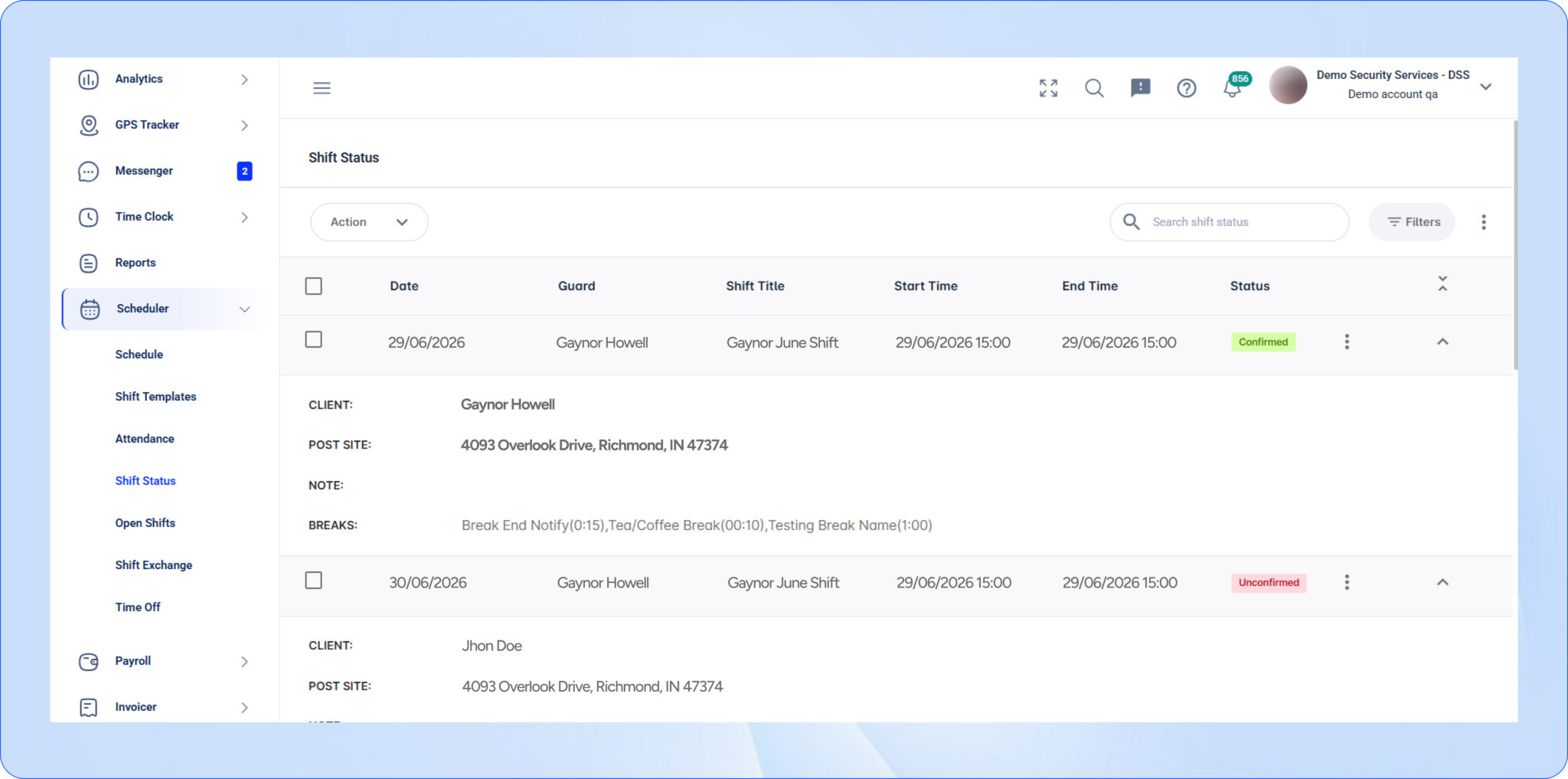Click the Invoicer receipt icon

click(x=89, y=707)
